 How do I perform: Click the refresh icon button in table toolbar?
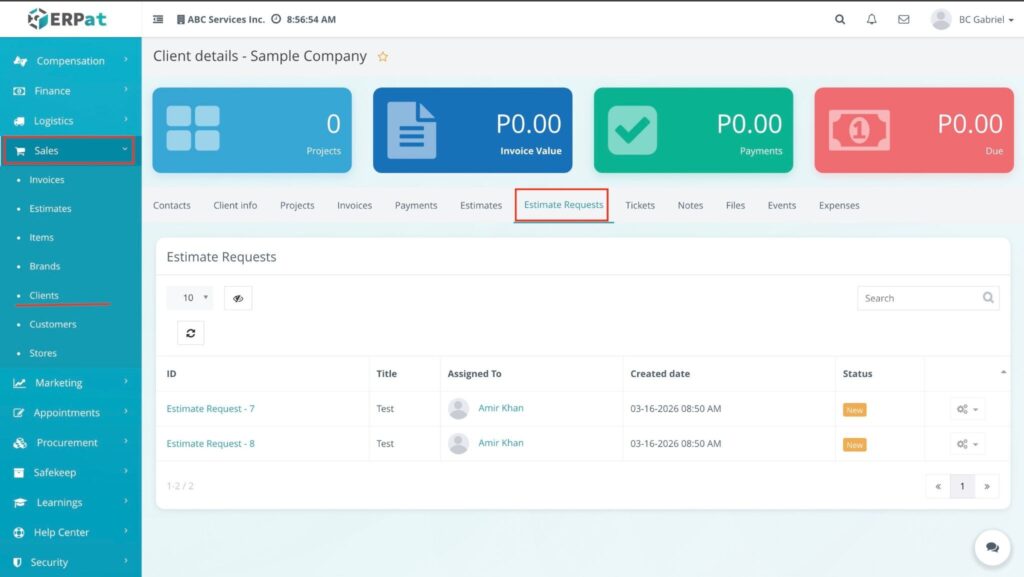[x=190, y=333]
